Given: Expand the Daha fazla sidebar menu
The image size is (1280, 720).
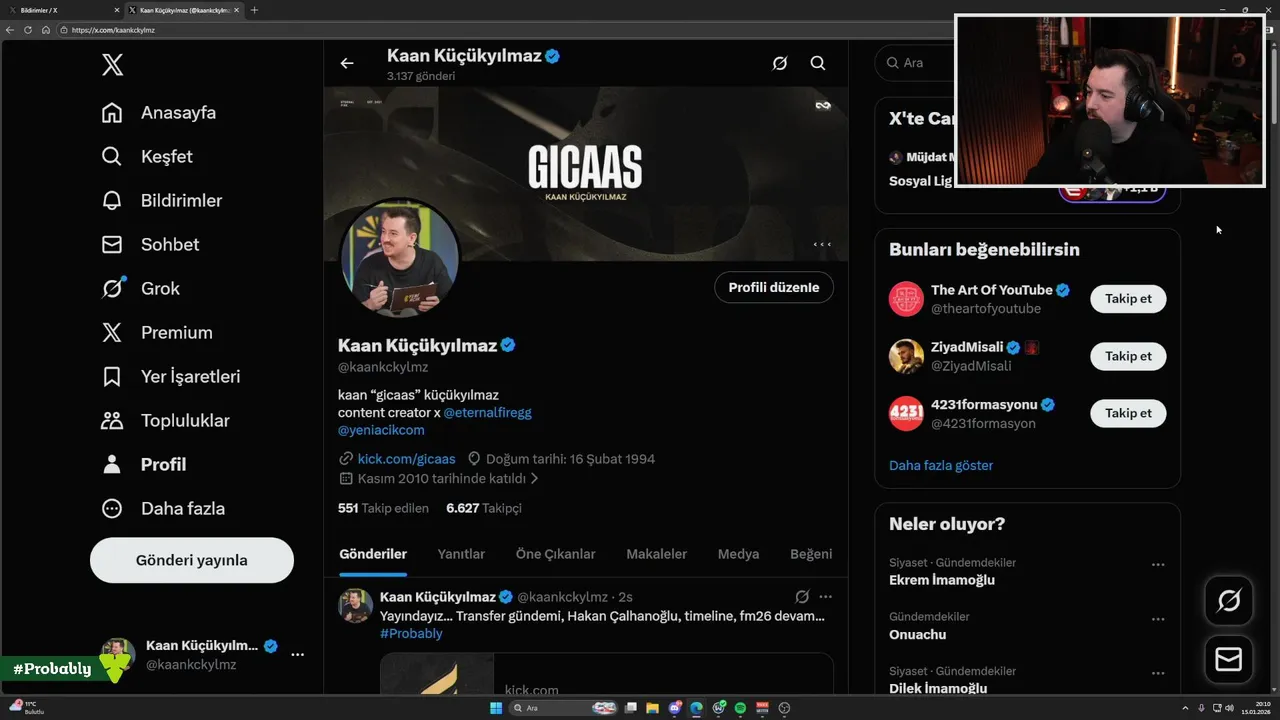Looking at the screenshot, I should click(163, 509).
